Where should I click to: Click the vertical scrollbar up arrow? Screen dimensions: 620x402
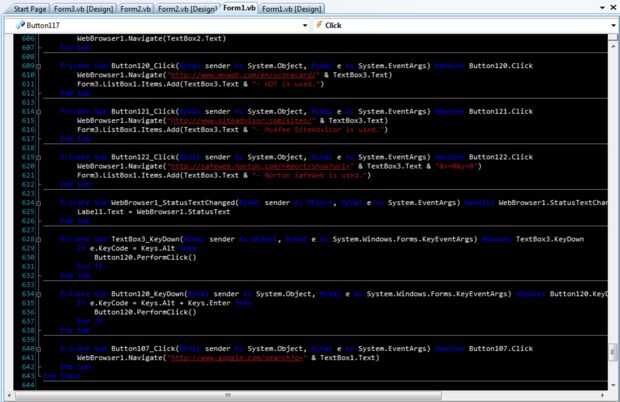613,46
